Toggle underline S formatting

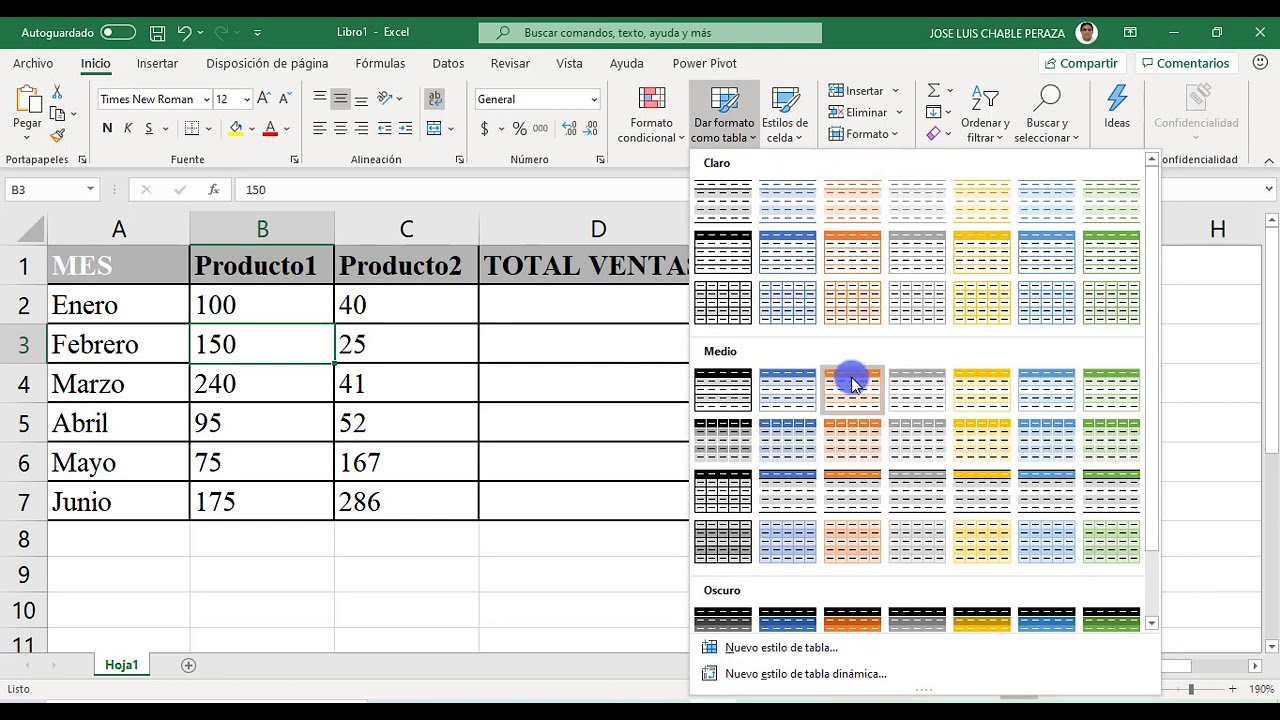149,128
